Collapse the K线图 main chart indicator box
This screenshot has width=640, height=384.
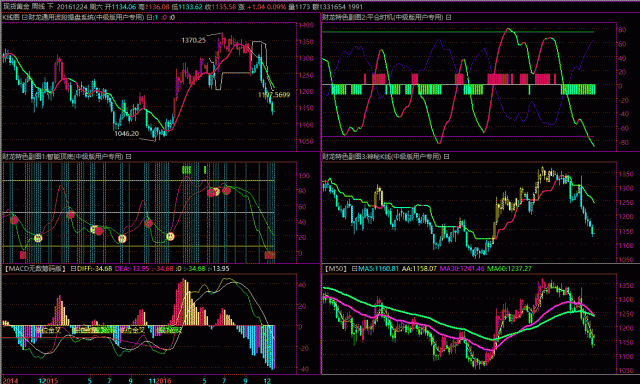point(24,18)
